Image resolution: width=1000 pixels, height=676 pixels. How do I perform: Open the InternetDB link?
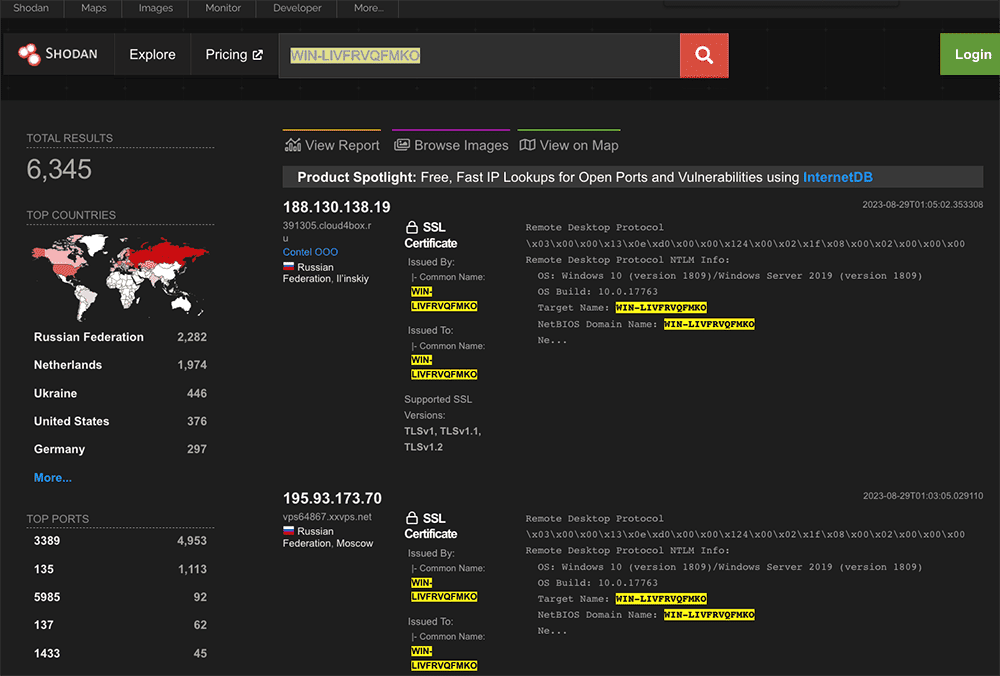[838, 177]
